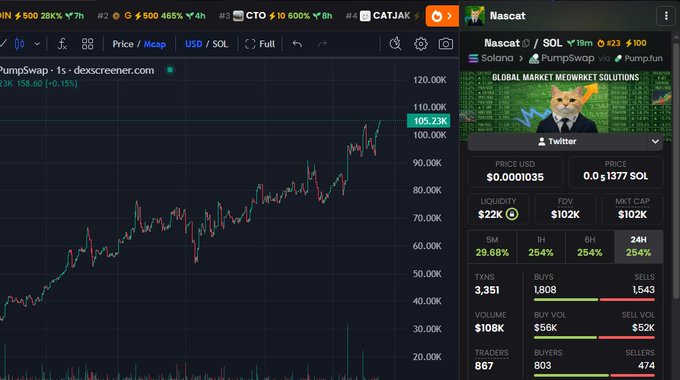Open the PumpSwap DEX link
This screenshot has width=680, height=380.
click(562, 58)
